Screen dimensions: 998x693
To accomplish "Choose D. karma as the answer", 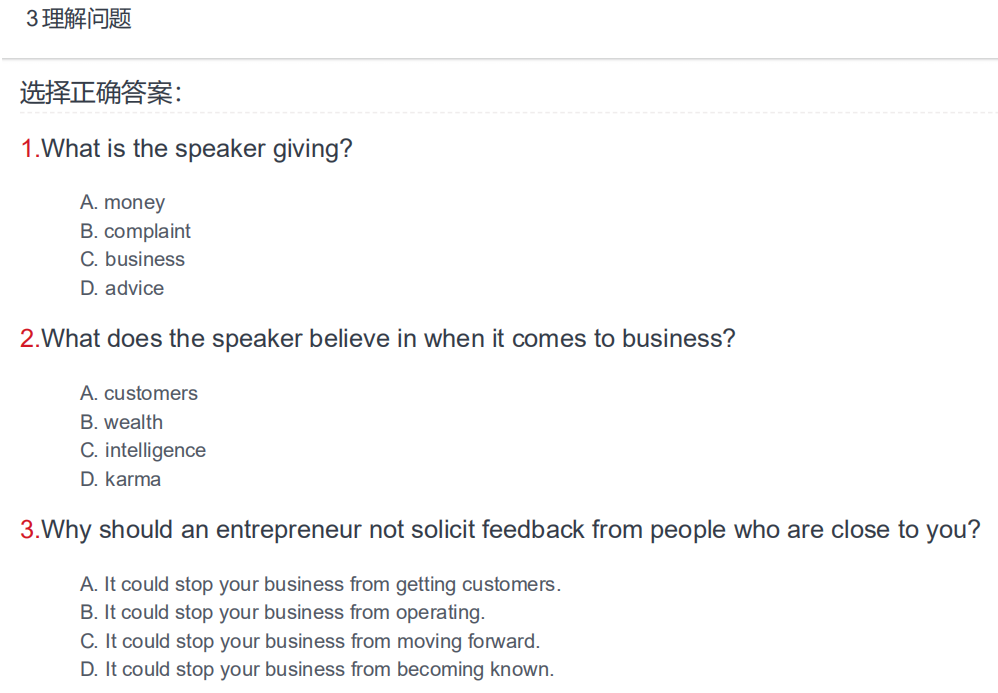I will point(121,479).
